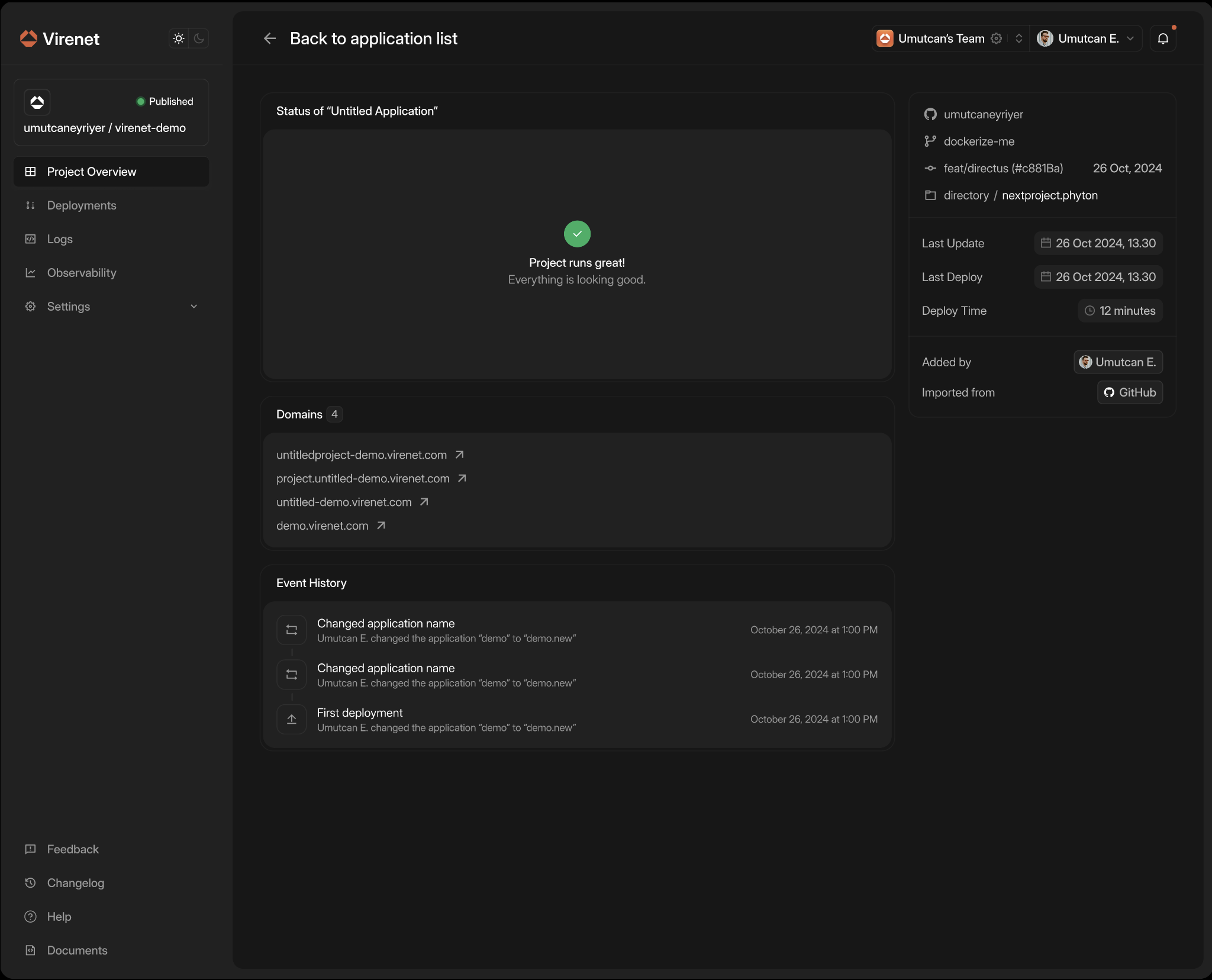Open the Umutcan E. user dropdown
Viewport: 1212px width, 980px height.
point(1086,38)
